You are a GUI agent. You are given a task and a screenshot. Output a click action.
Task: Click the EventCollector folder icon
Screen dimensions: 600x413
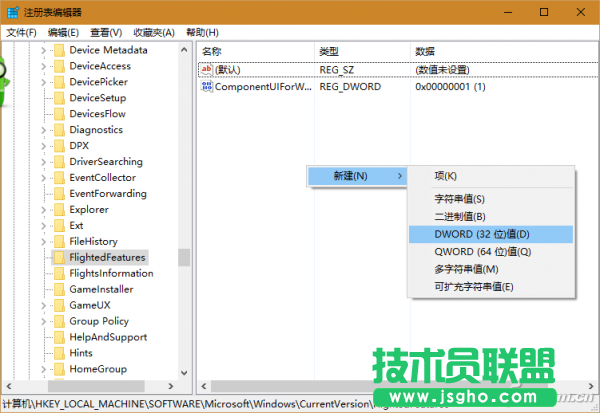click(x=59, y=178)
